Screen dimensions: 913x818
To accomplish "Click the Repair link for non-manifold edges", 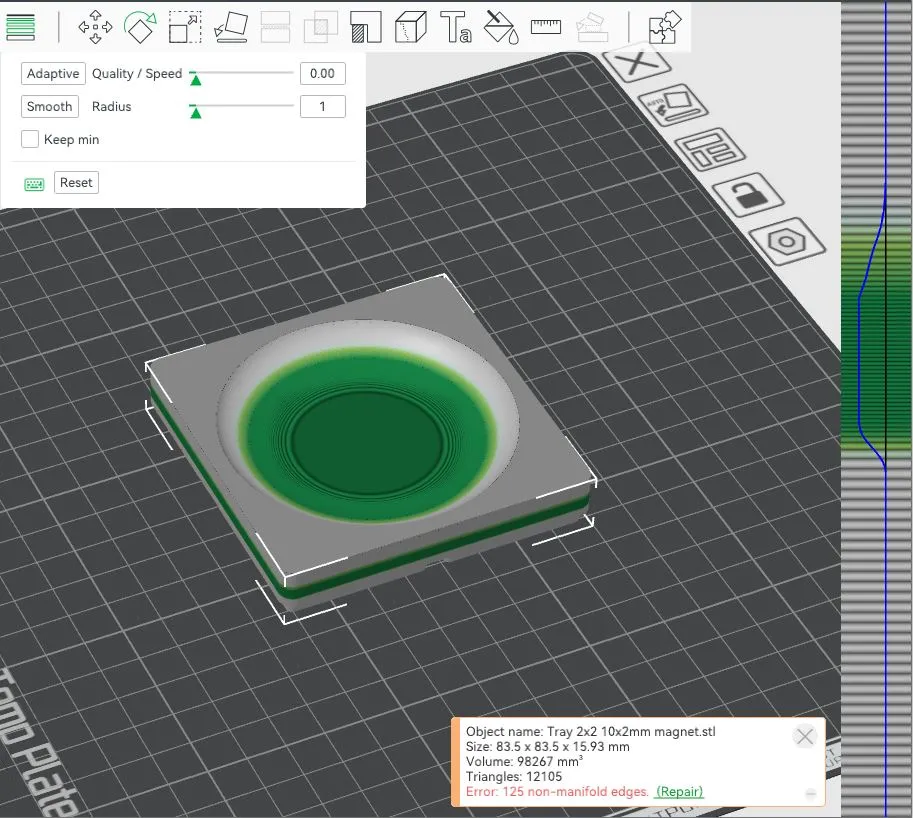I will (678, 791).
